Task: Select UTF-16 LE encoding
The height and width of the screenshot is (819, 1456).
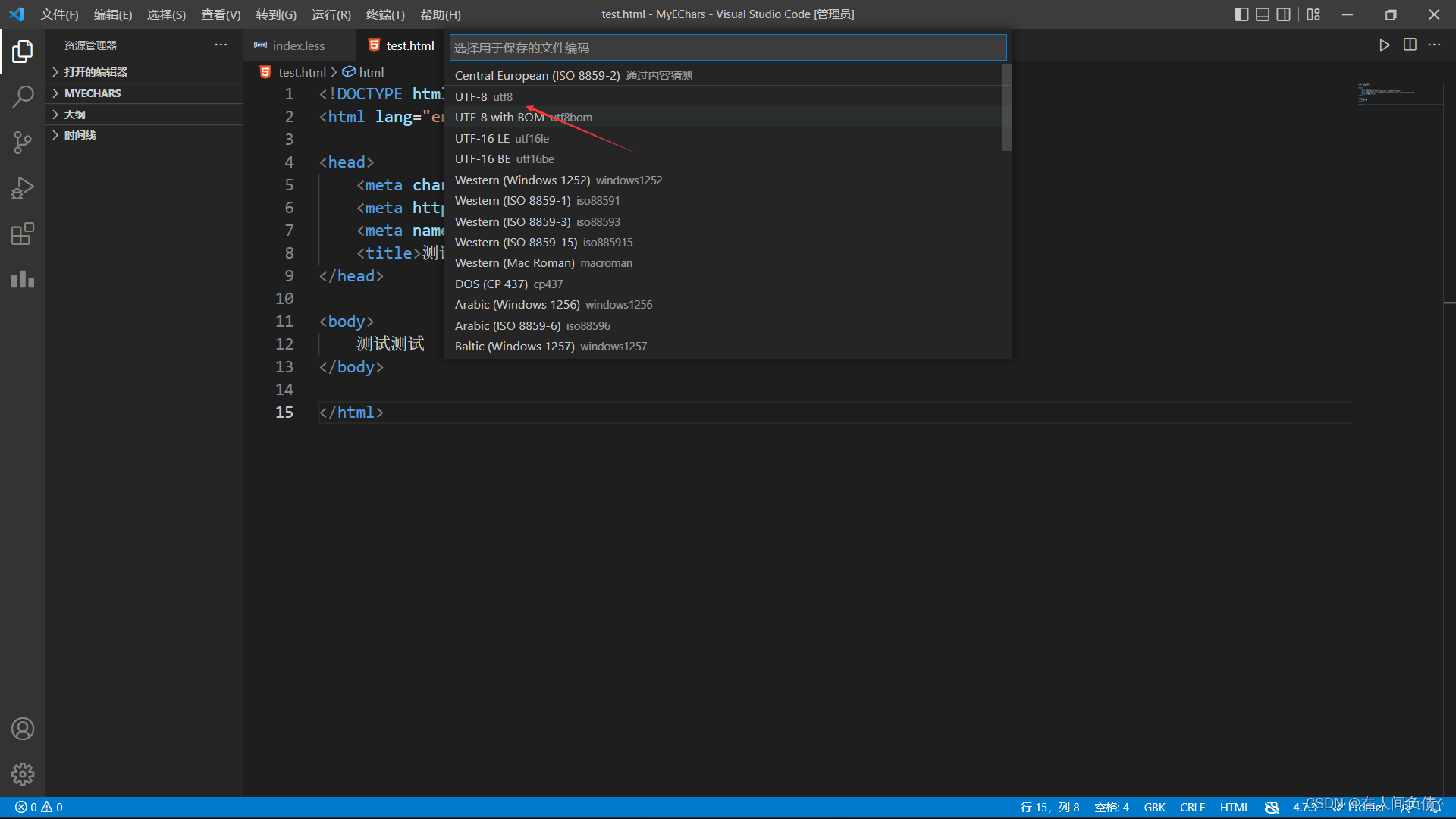Action: pos(724,139)
